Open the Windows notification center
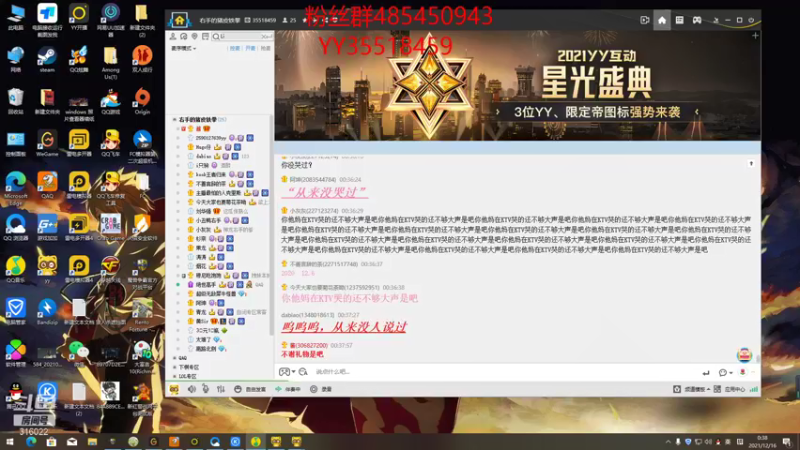Viewport: 800px width, 450px height. pyautogui.click(x=787, y=442)
